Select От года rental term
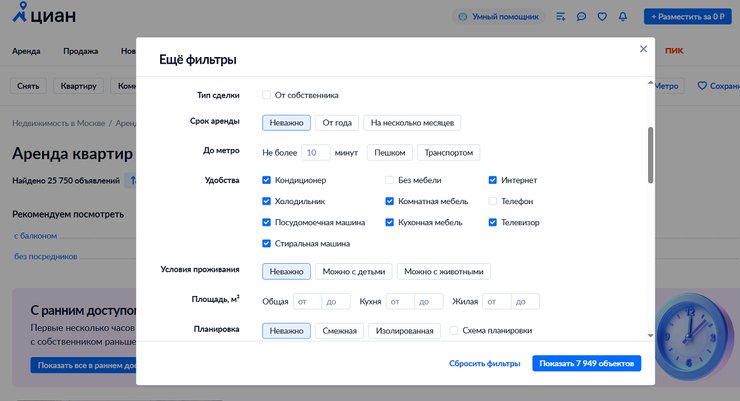This screenshot has width=740, height=401. [337, 123]
